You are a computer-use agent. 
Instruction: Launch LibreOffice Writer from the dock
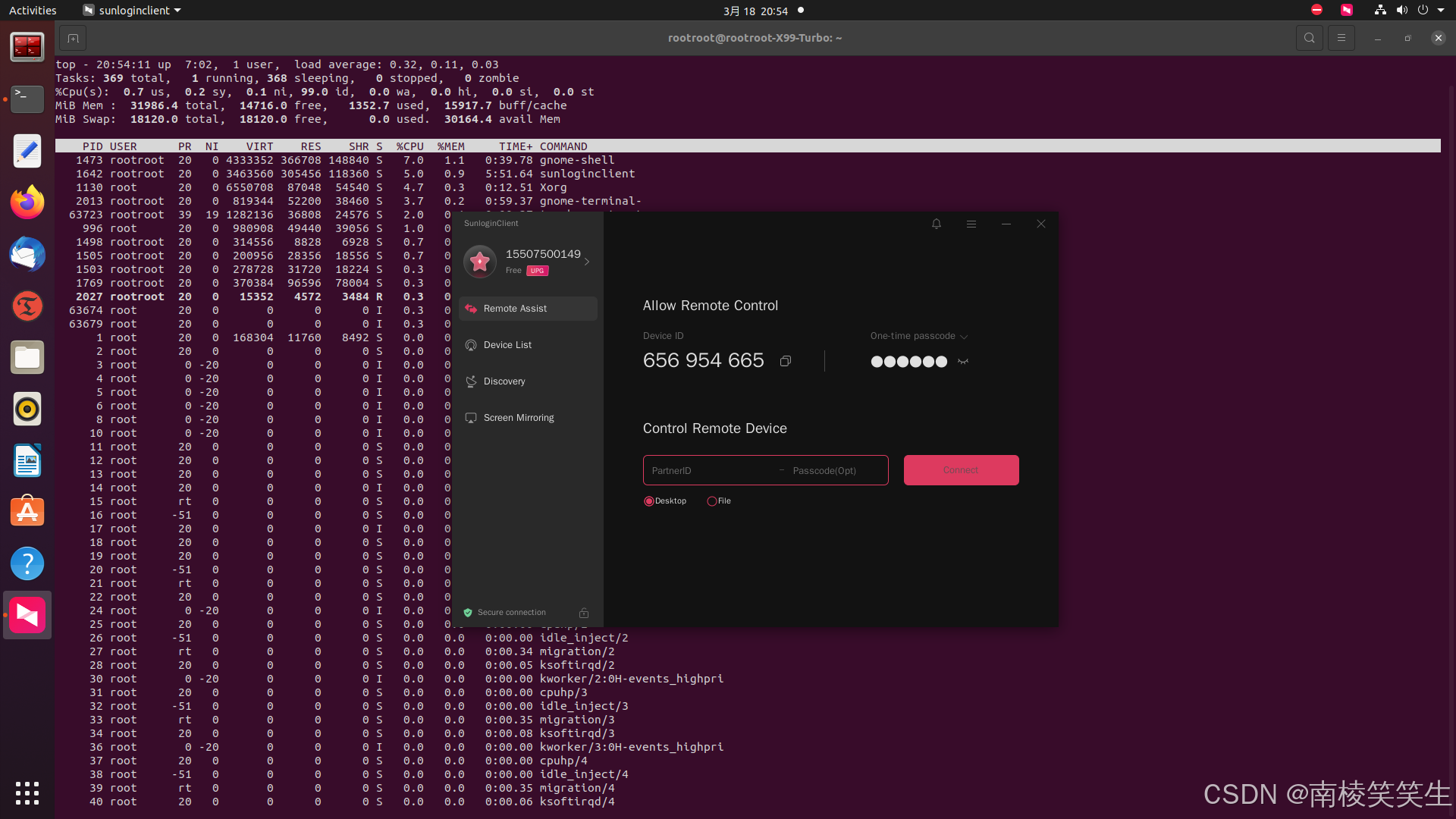tap(27, 460)
